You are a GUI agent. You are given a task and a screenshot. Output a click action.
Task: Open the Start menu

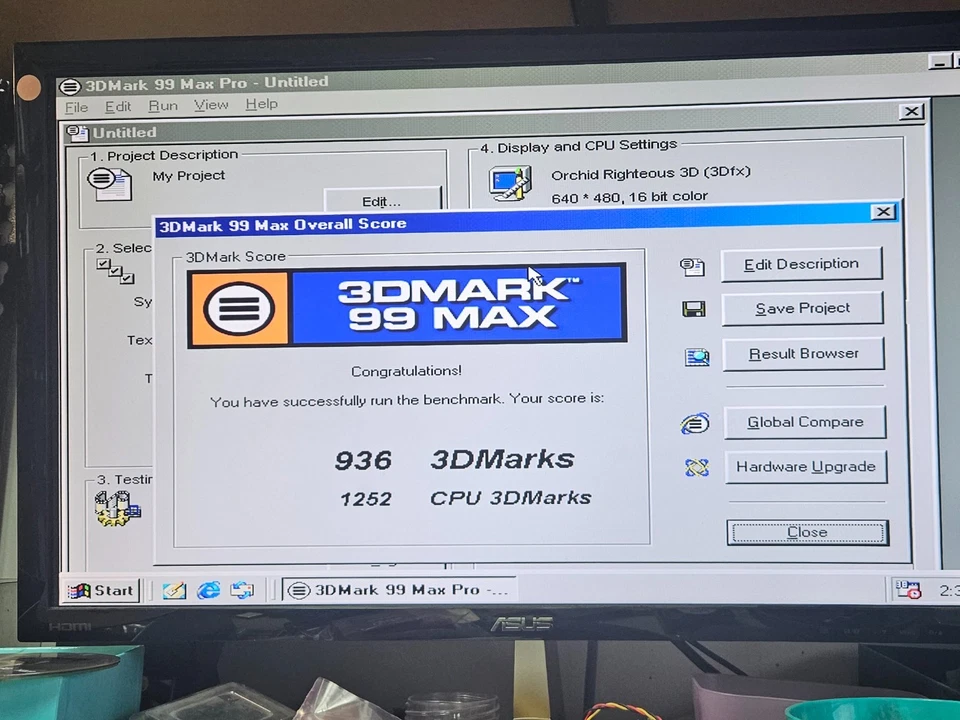pos(99,590)
